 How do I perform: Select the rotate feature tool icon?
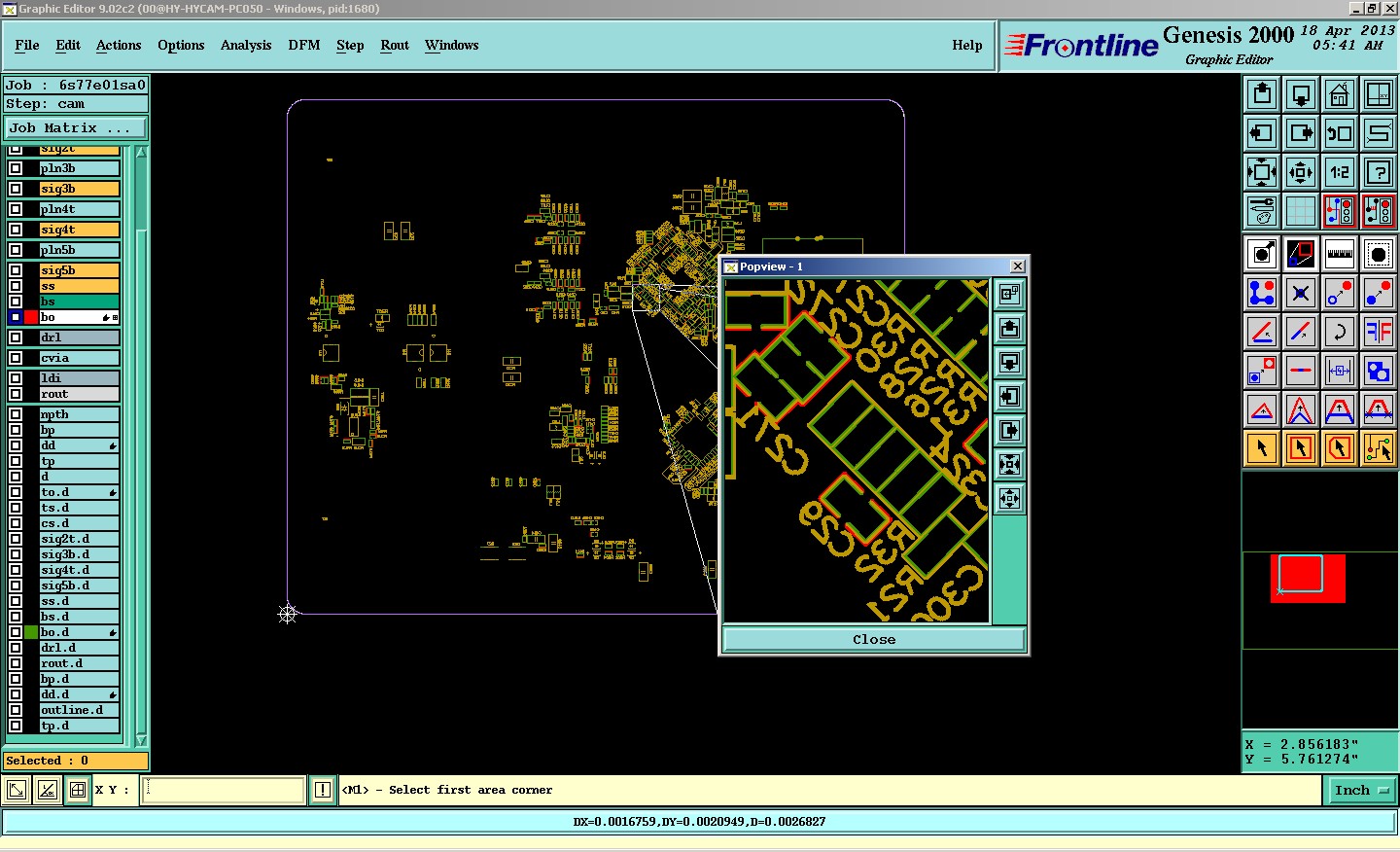1340,332
